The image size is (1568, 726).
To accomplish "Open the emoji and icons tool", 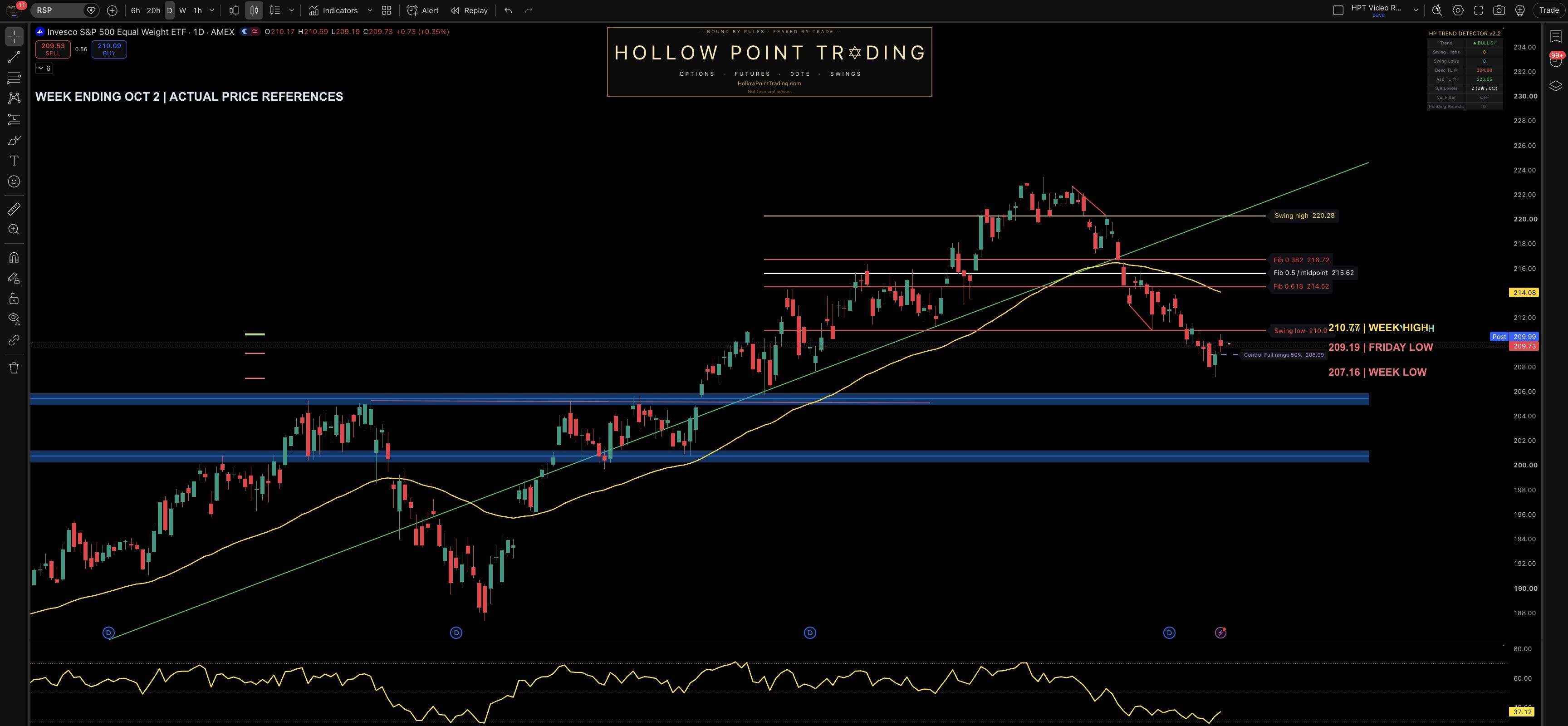I will point(14,181).
